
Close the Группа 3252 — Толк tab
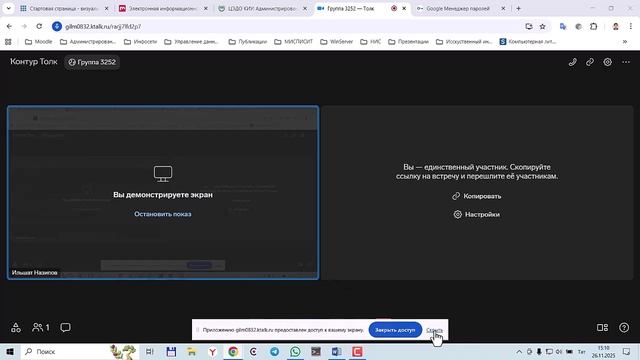[404, 8]
